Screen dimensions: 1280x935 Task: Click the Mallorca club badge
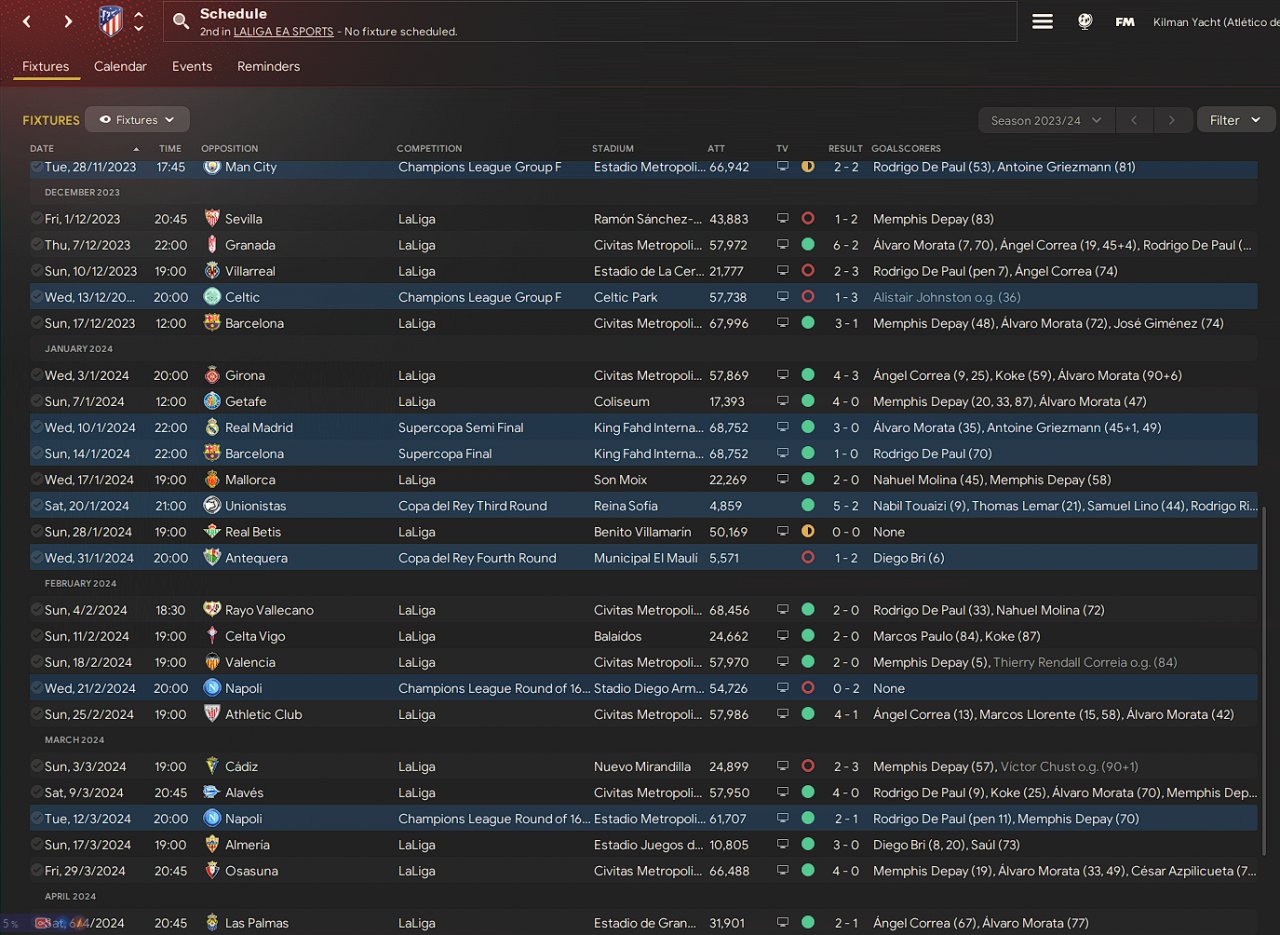(212, 480)
